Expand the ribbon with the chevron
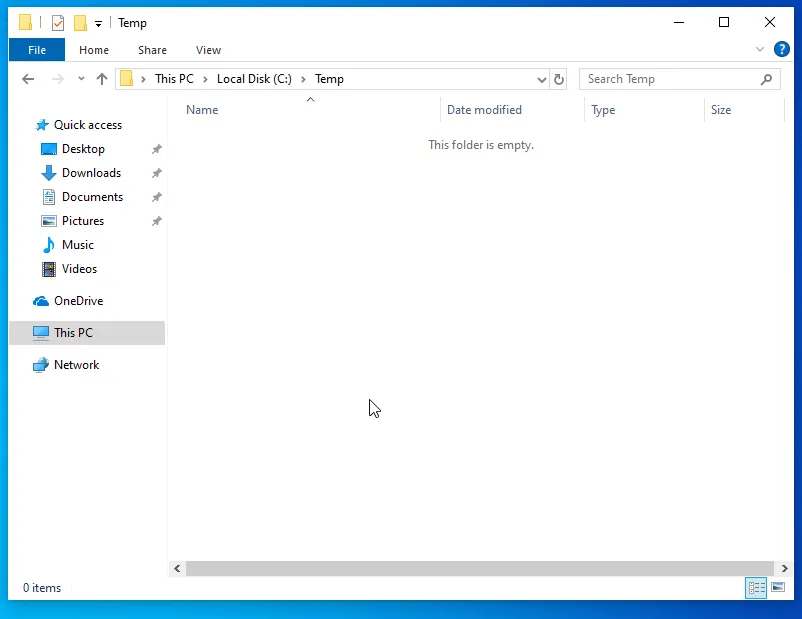Screen dimensions: 802x619 (x=760, y=50)
